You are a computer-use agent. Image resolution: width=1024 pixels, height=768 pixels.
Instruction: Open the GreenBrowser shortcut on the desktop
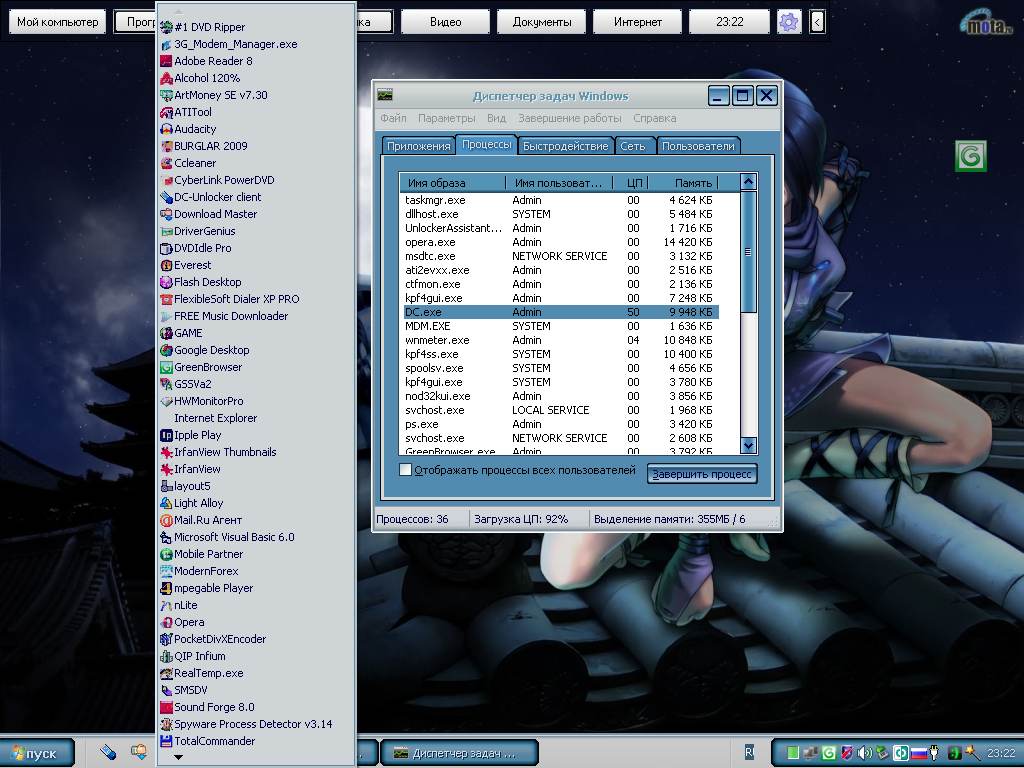click(970, 156)
